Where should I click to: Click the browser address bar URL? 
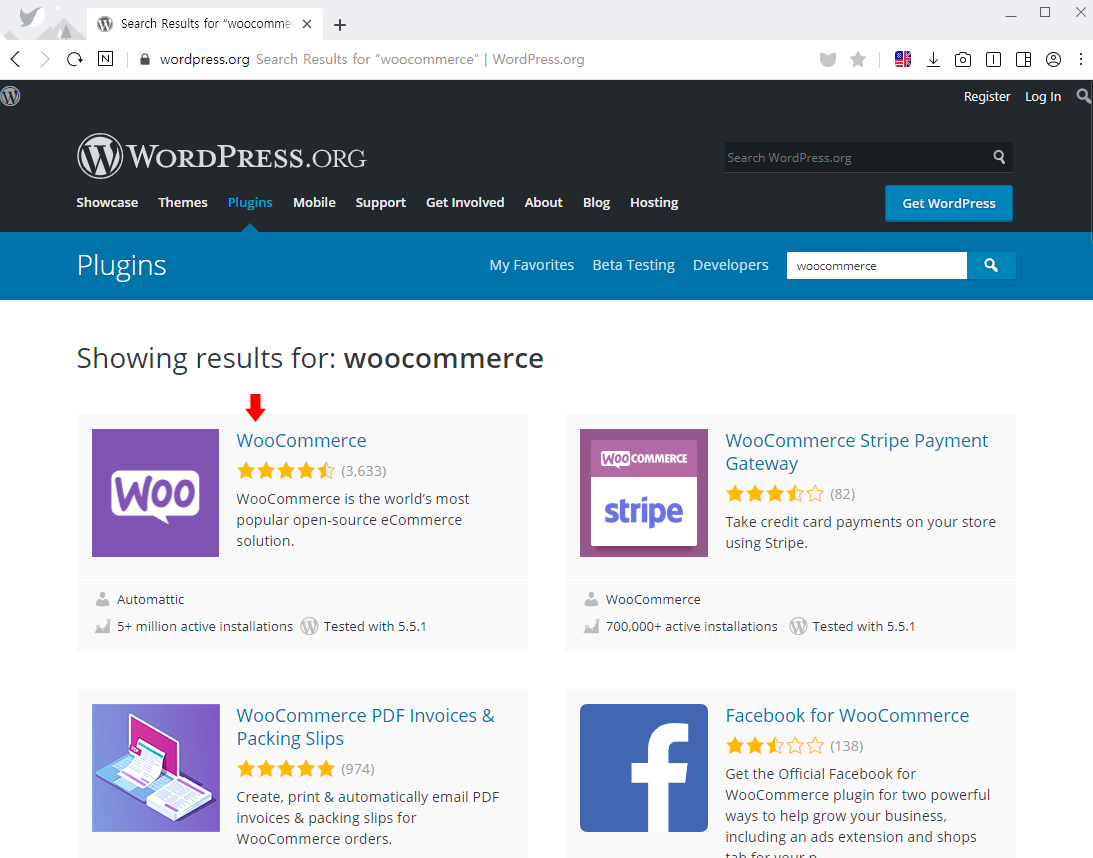pyautogui.click(x=204, y=60)
